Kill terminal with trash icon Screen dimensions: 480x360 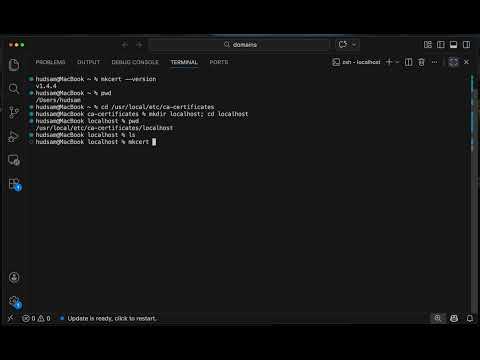coord(421,62)
